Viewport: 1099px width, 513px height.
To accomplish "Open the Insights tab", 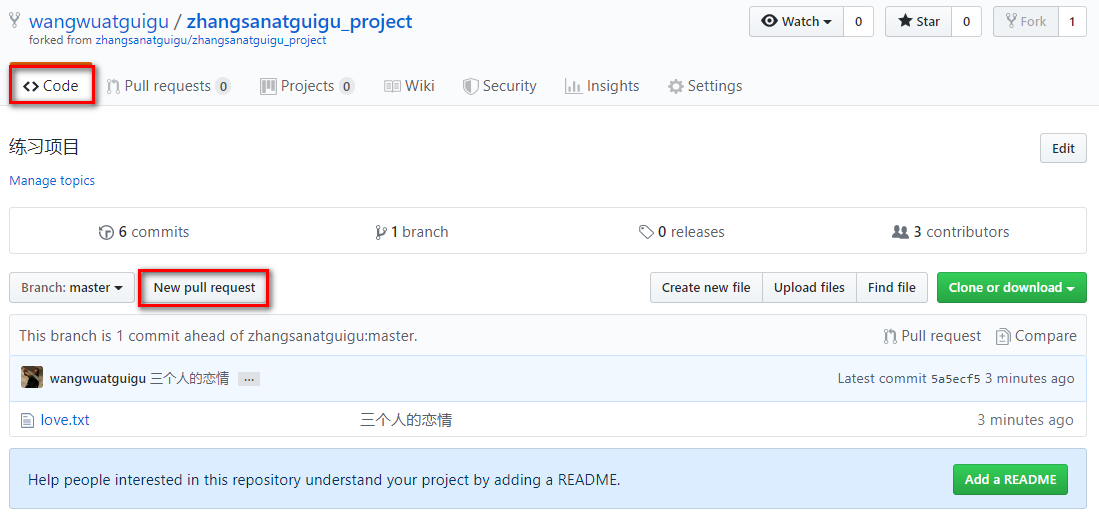I will [x=602, y=86].
